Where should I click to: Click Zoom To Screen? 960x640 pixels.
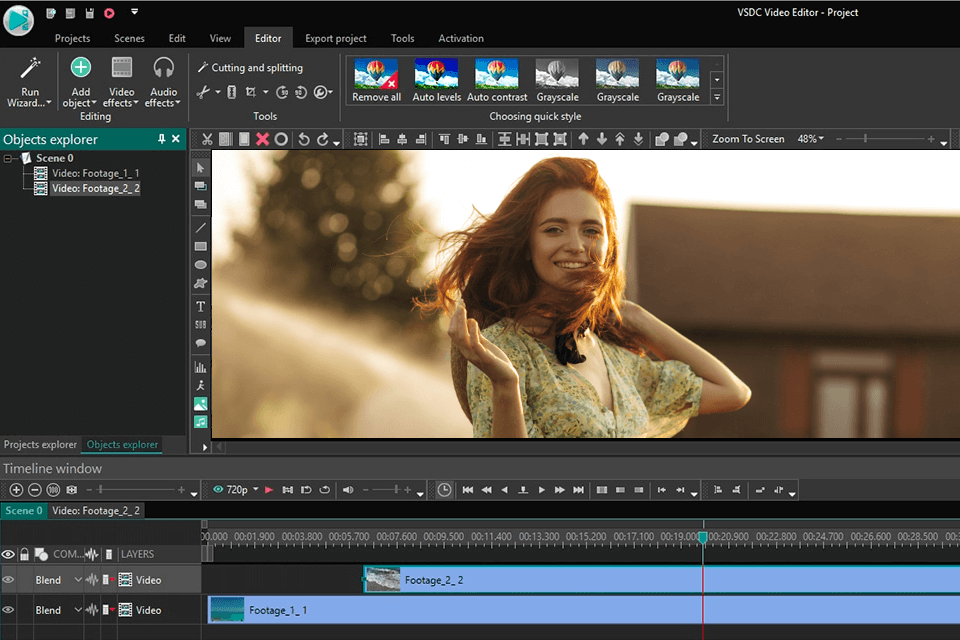[748, 139]
